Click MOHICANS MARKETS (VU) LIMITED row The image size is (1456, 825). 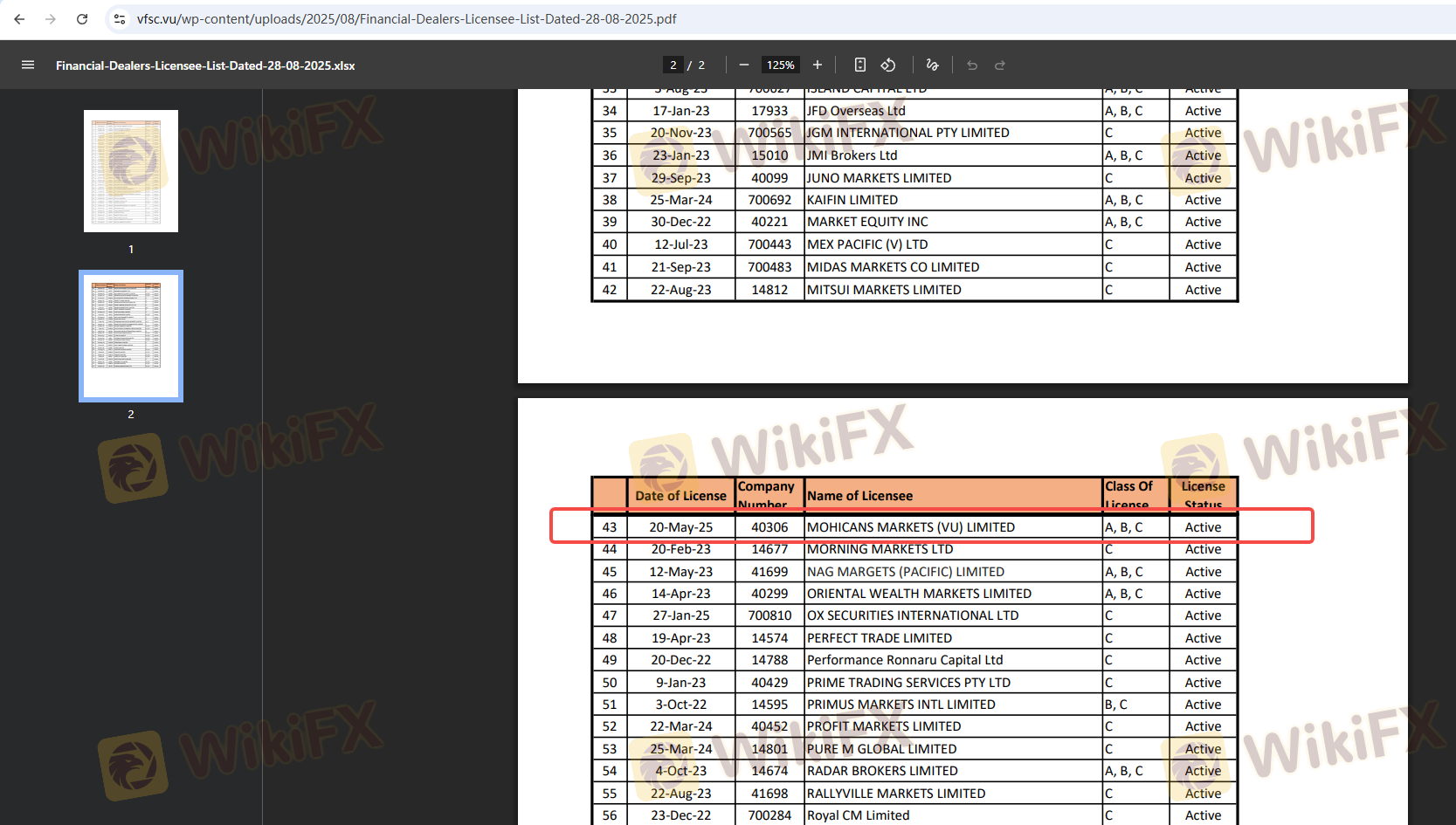pos(910,527)
